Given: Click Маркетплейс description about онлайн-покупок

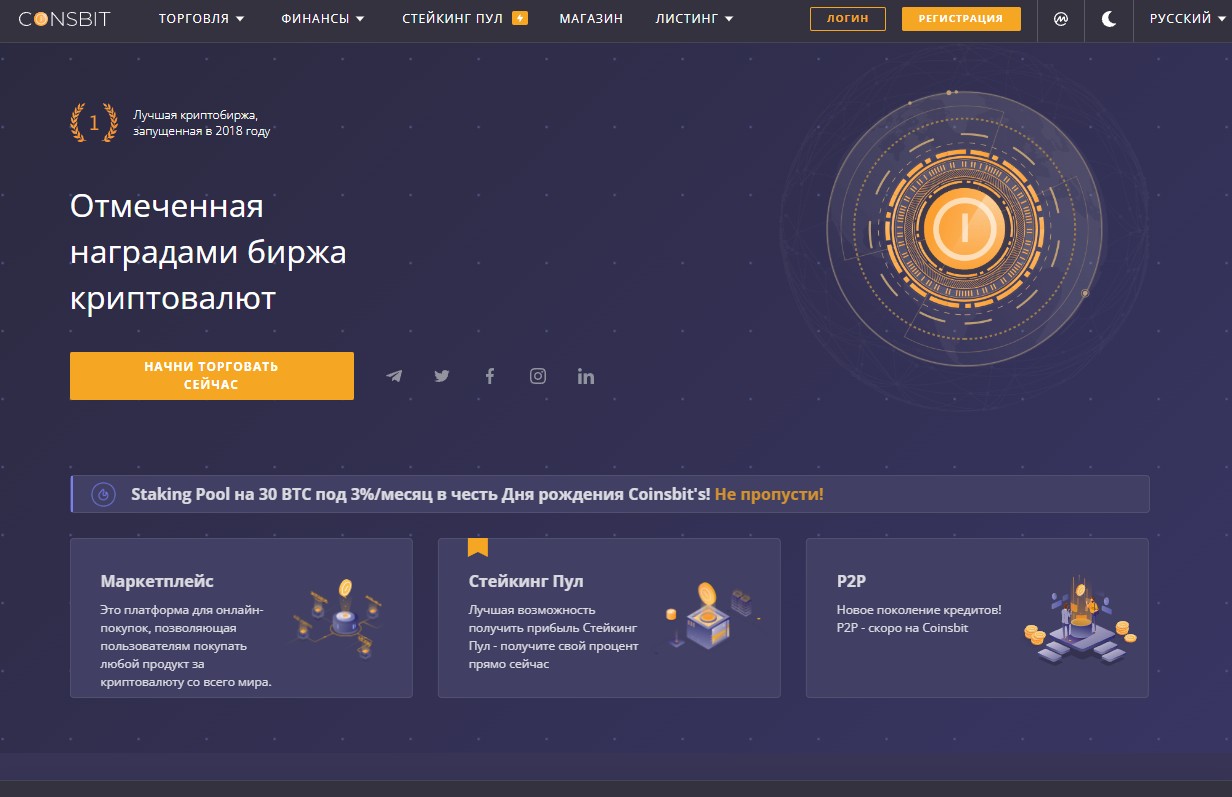Looking at the screenshot, I should (186, 646).
